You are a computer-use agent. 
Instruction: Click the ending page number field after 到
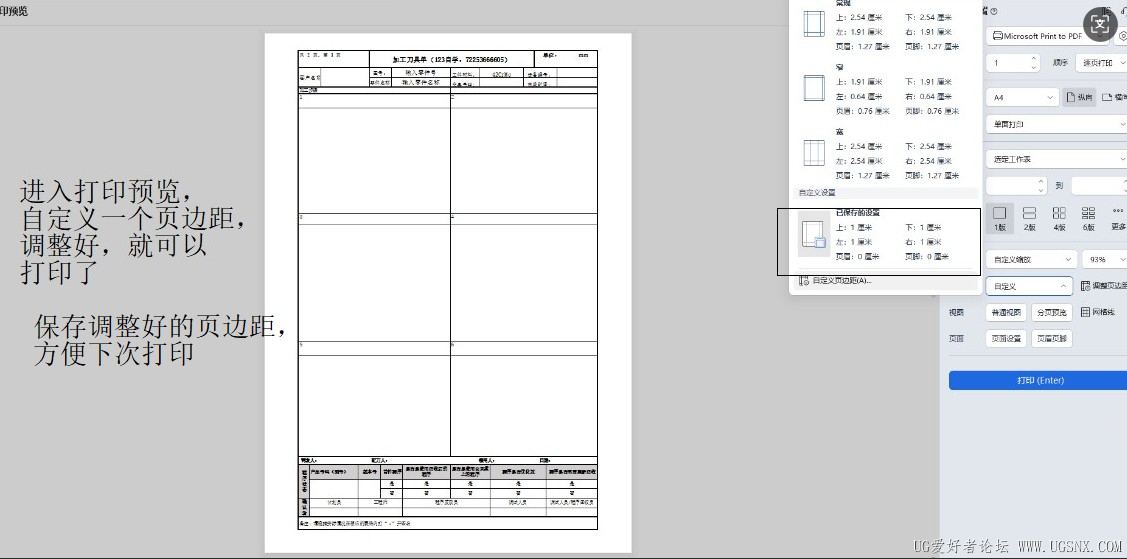(1099, 185)
